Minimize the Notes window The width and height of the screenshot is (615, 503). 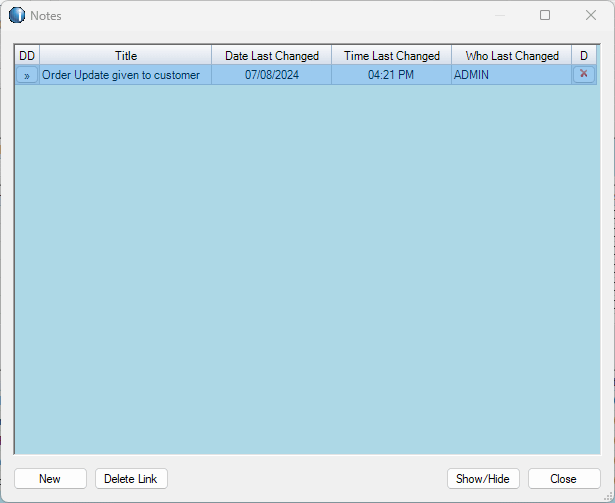click(x=499, y=16)
